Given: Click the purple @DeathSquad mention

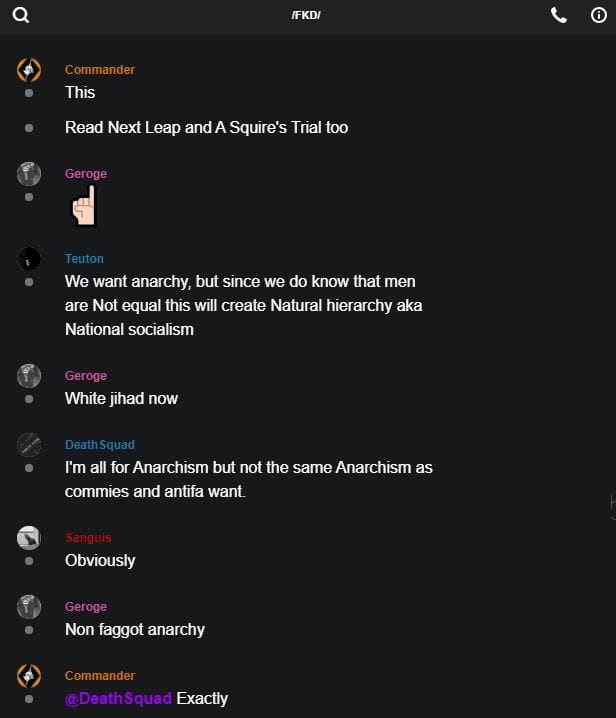Looking at the screenshot, I should tap(118, 698).
